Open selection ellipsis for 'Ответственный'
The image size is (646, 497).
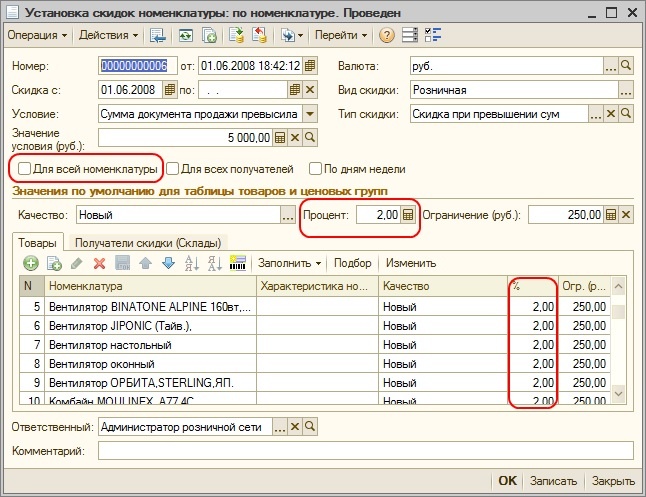[x=280, y=427]
